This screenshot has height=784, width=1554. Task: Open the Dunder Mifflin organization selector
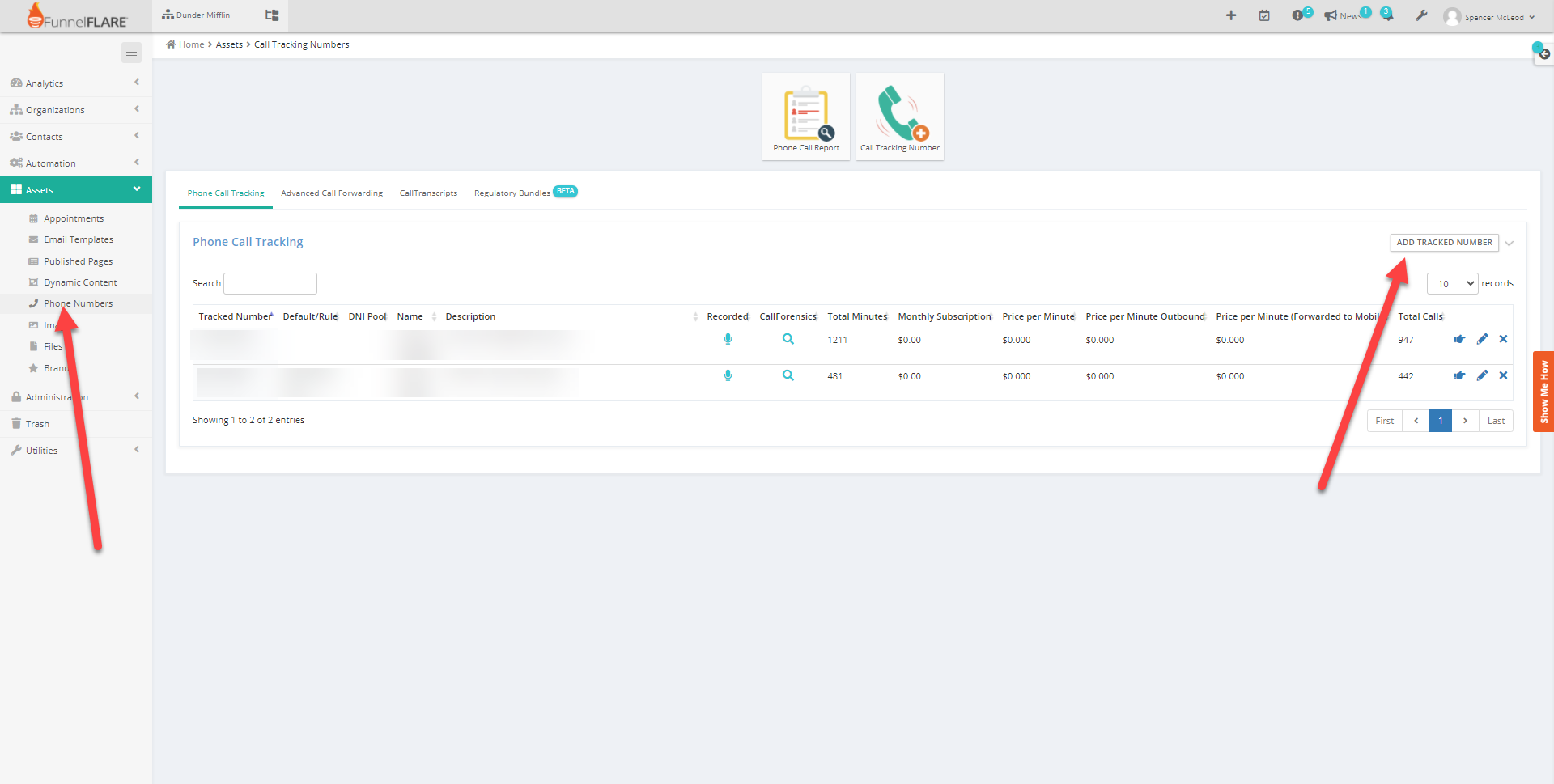point(196,15)
